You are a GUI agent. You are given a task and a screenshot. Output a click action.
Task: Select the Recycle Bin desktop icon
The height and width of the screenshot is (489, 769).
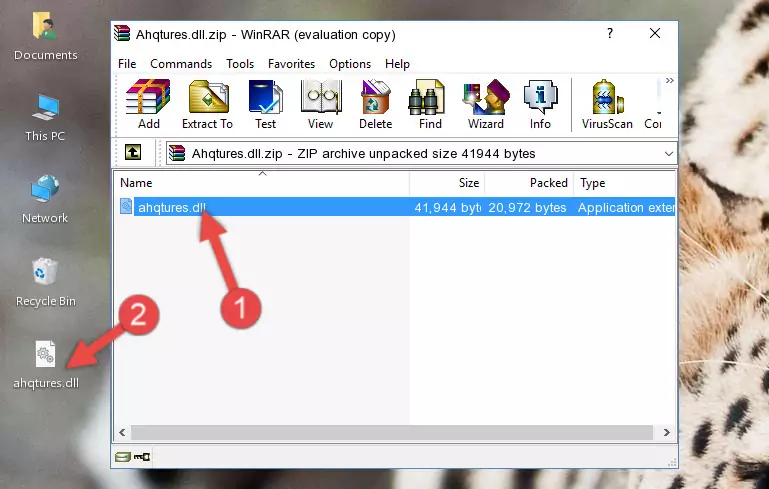[46, 283]
